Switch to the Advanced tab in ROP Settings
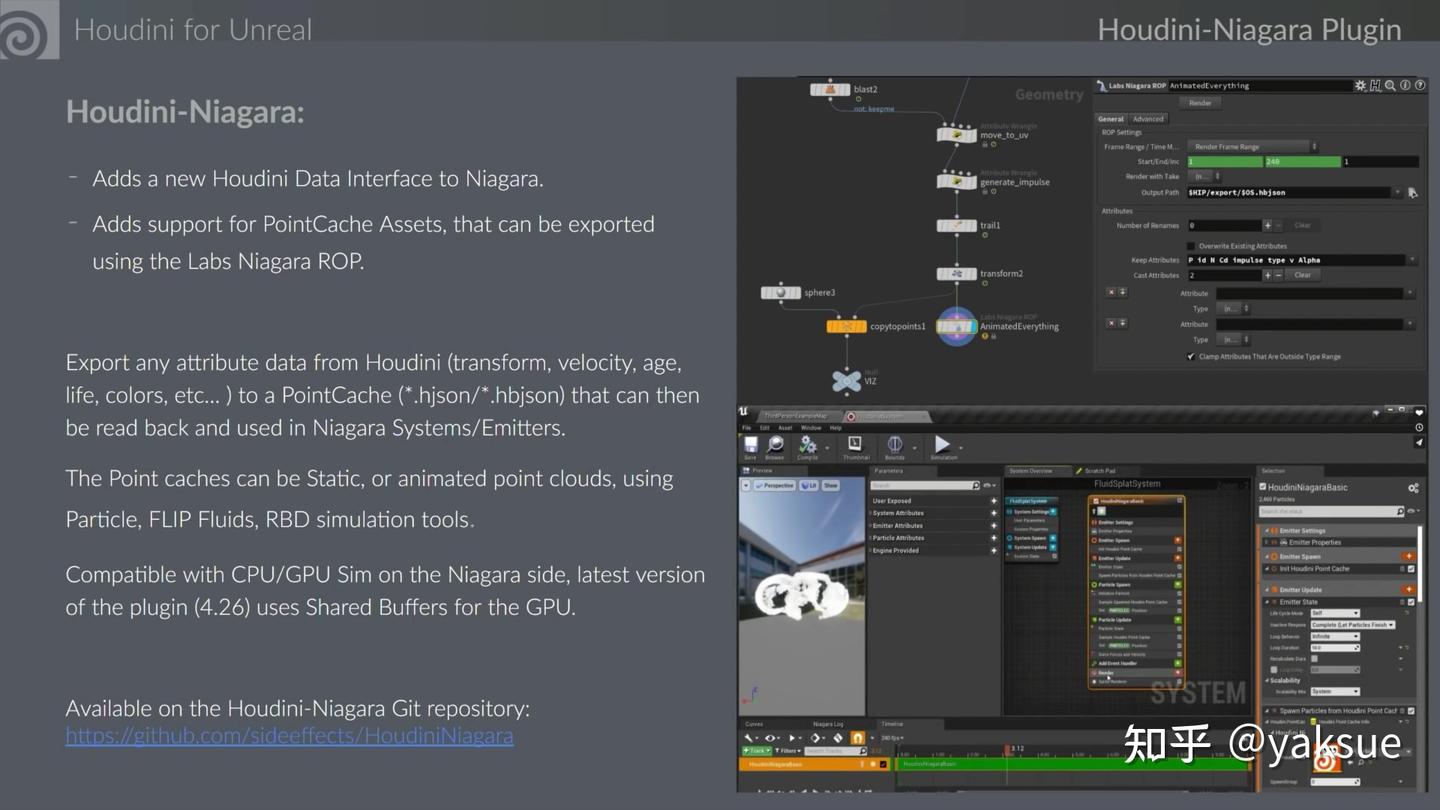 coord(1147,119)
